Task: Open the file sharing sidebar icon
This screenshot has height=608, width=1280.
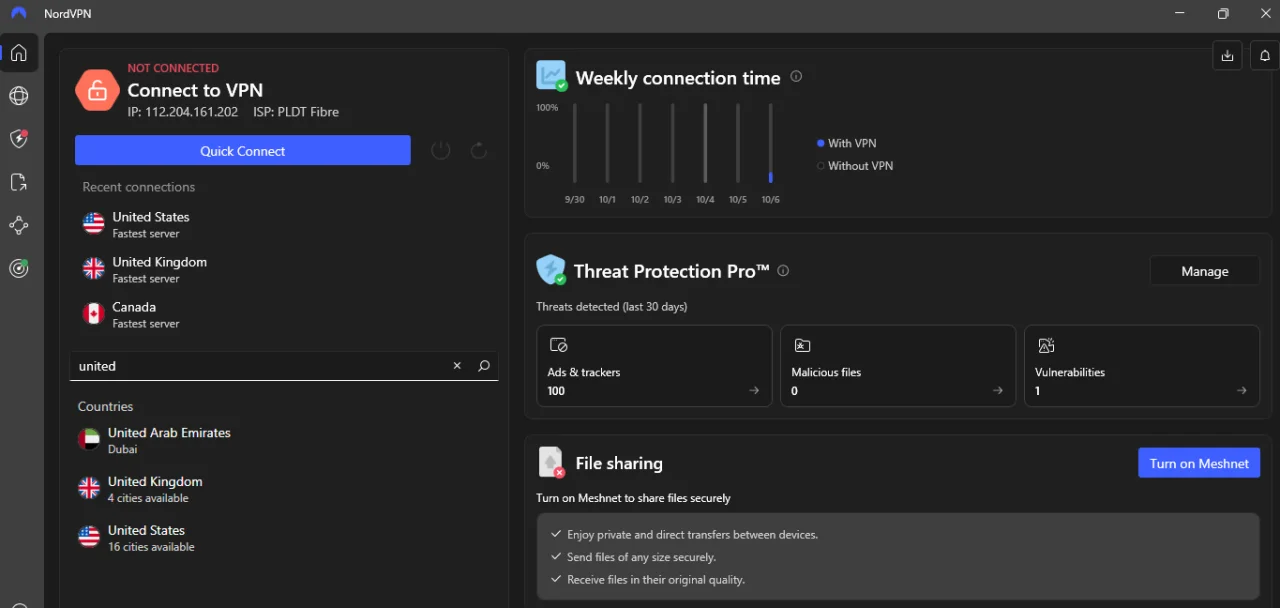Action: coord(18,182)
